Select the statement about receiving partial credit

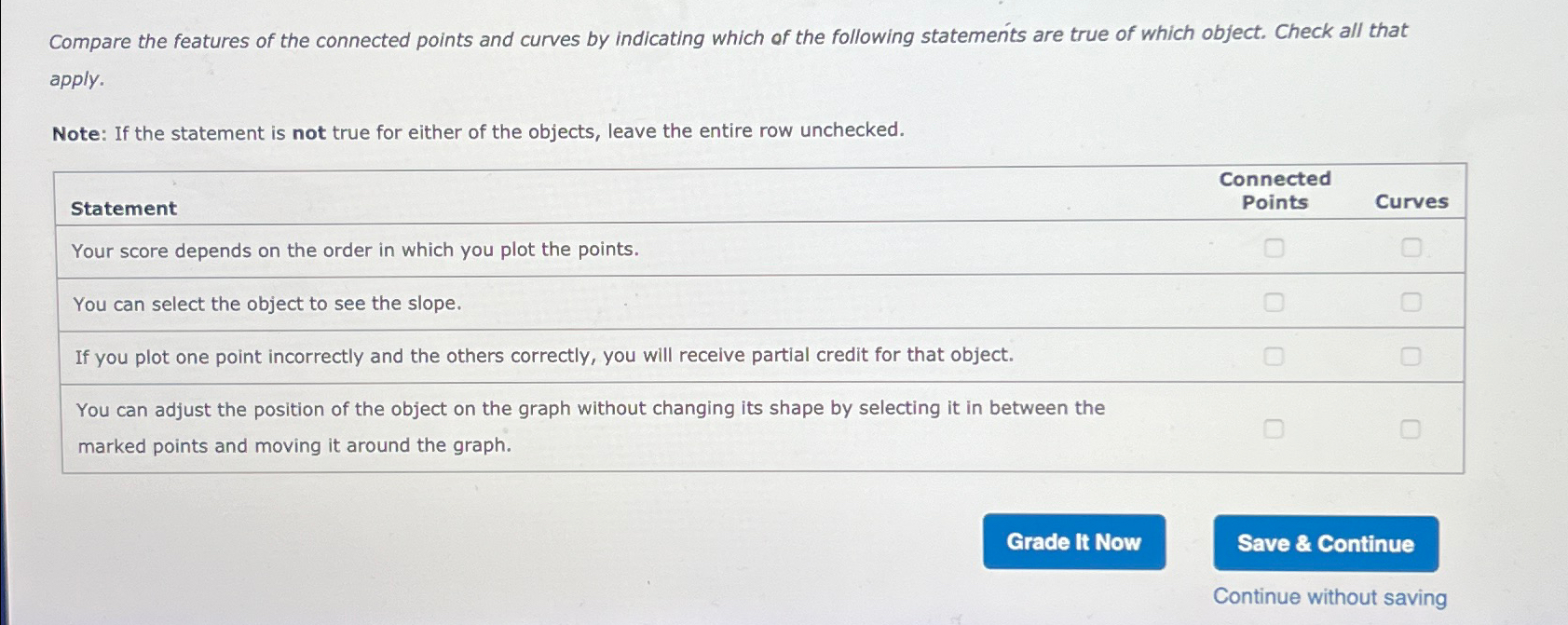pyautogui.click(x=544, y=355)
